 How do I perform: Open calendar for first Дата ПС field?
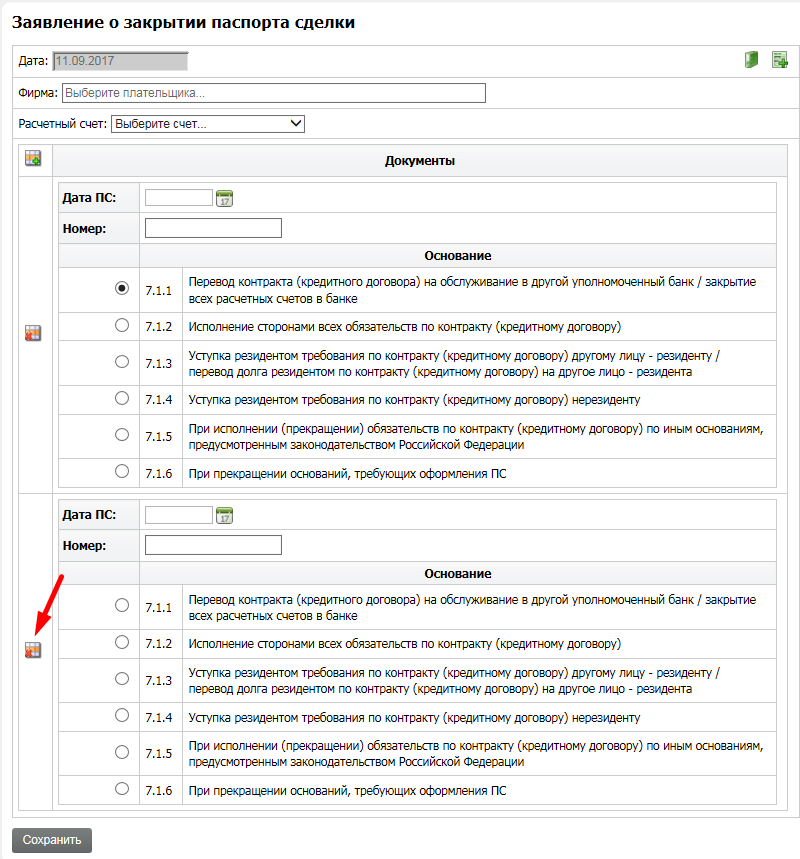click(225, 198)
